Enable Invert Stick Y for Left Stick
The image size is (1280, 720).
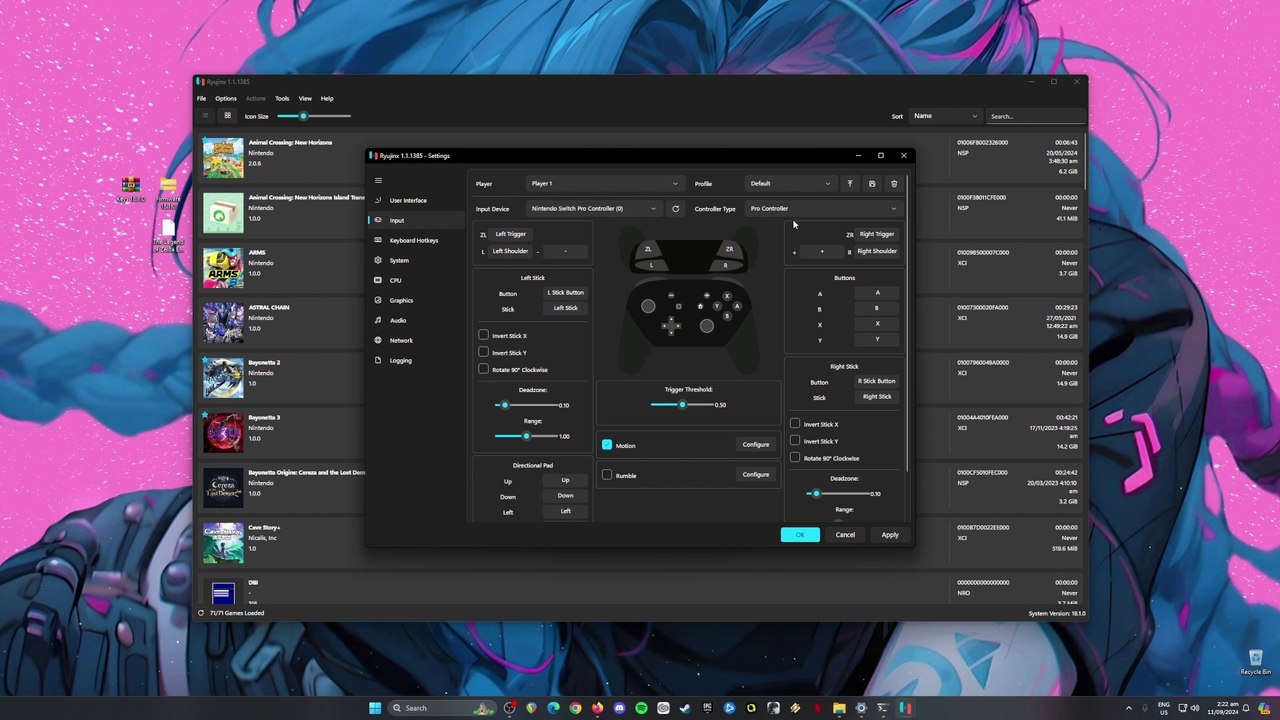(x=484, y=352)
